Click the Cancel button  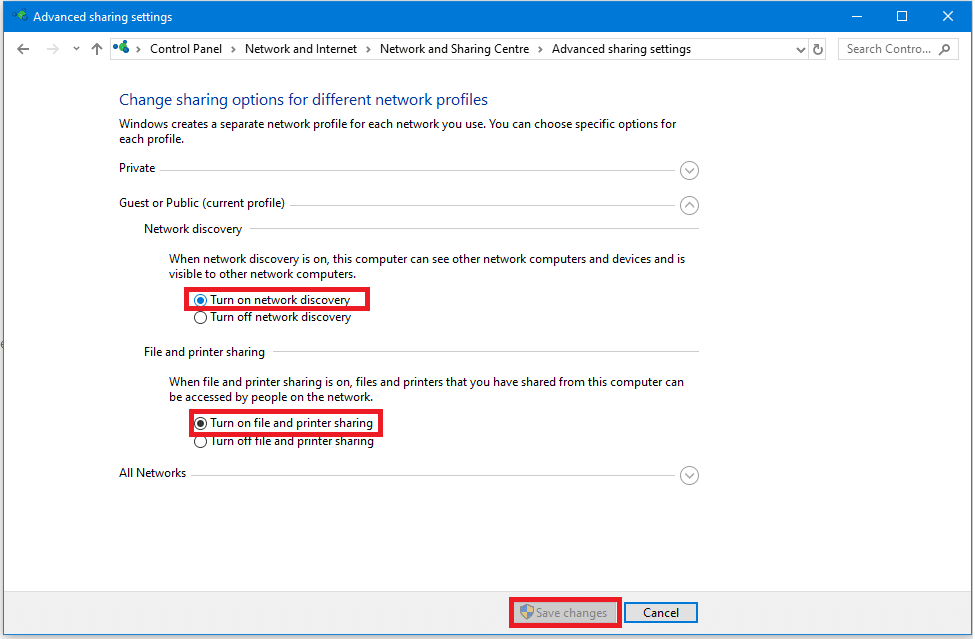(x=660, y=613)
